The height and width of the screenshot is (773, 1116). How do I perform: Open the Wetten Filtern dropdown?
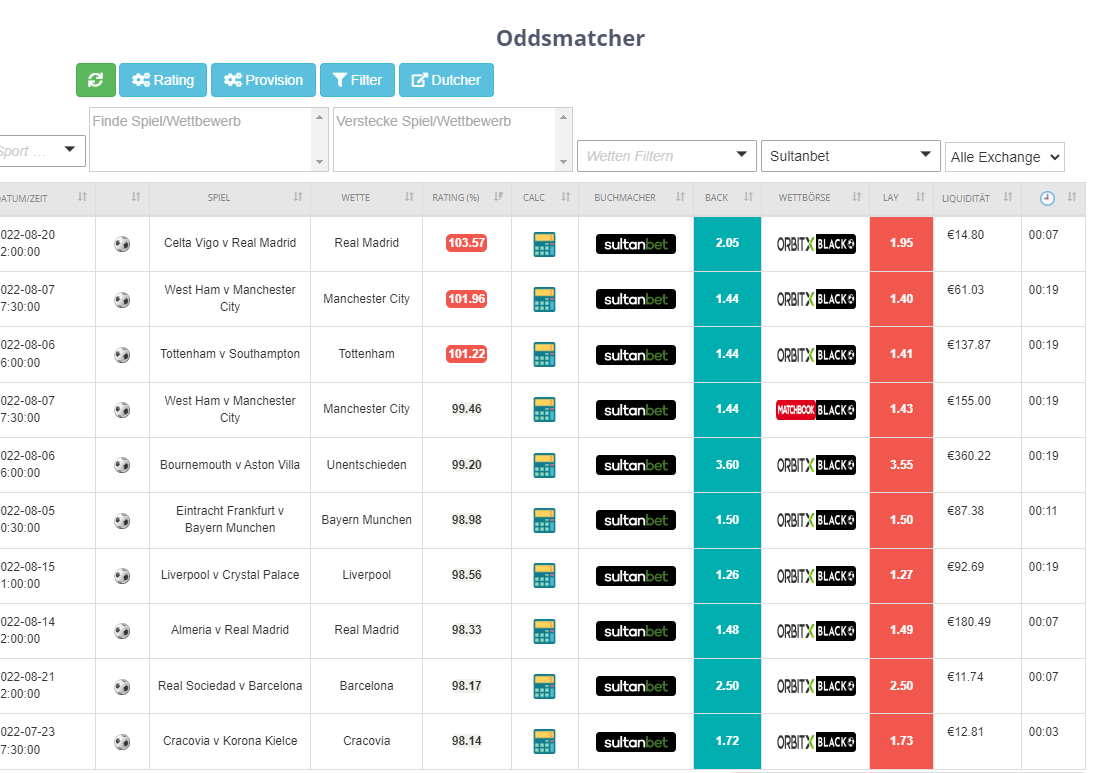(666, 156)
